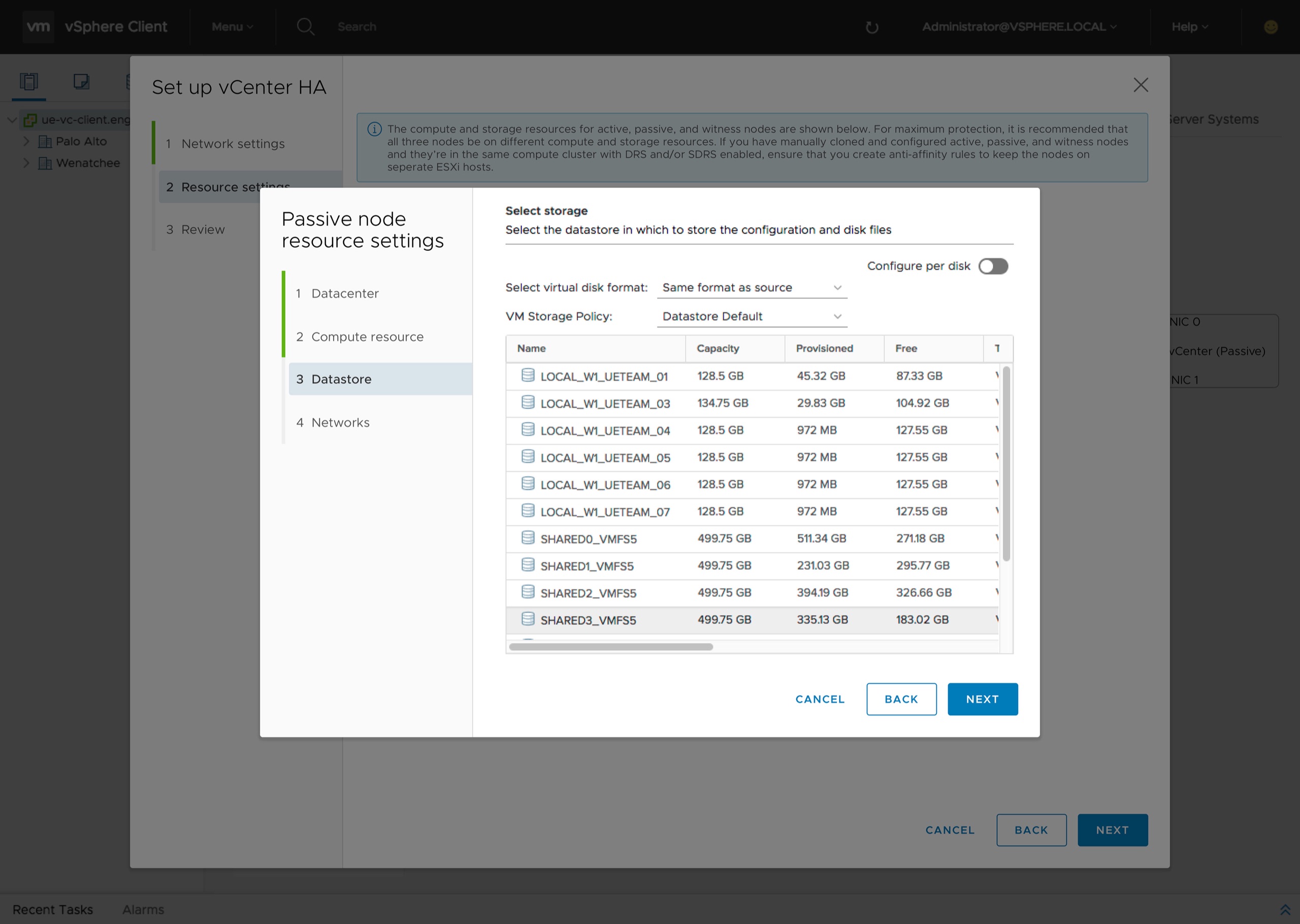Select the SHARED3_VMFS5 datastore name
Viewport: 1300px width, 924px height.
pyautogui.click(x=588, y=620)
